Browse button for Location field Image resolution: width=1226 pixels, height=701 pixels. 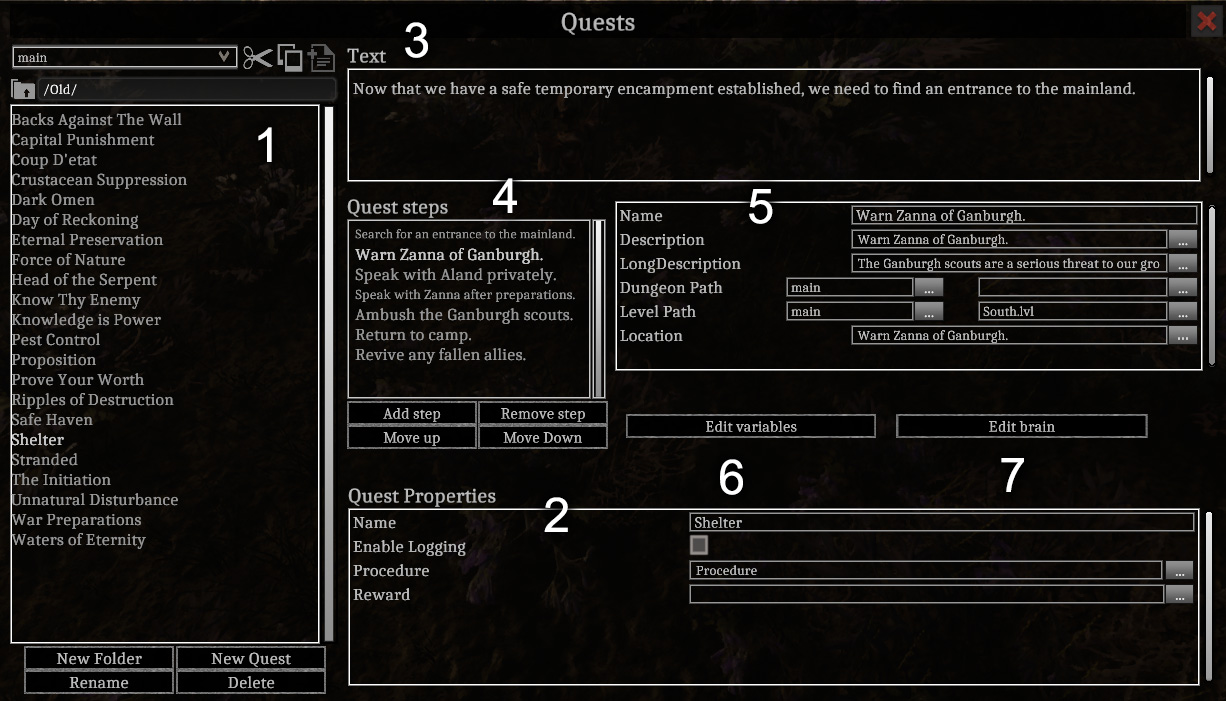pyautogui.click(x=1182, y=336)
